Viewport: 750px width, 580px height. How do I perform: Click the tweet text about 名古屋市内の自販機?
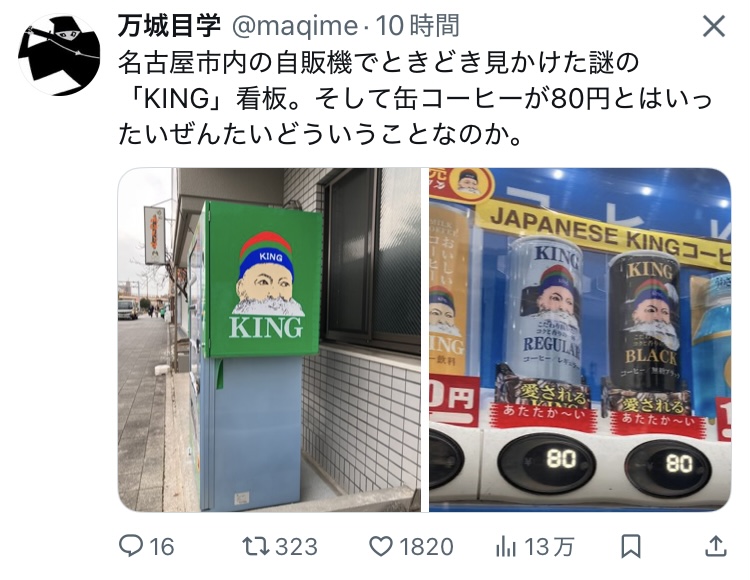pyautogui.click(x=415, y=99)
